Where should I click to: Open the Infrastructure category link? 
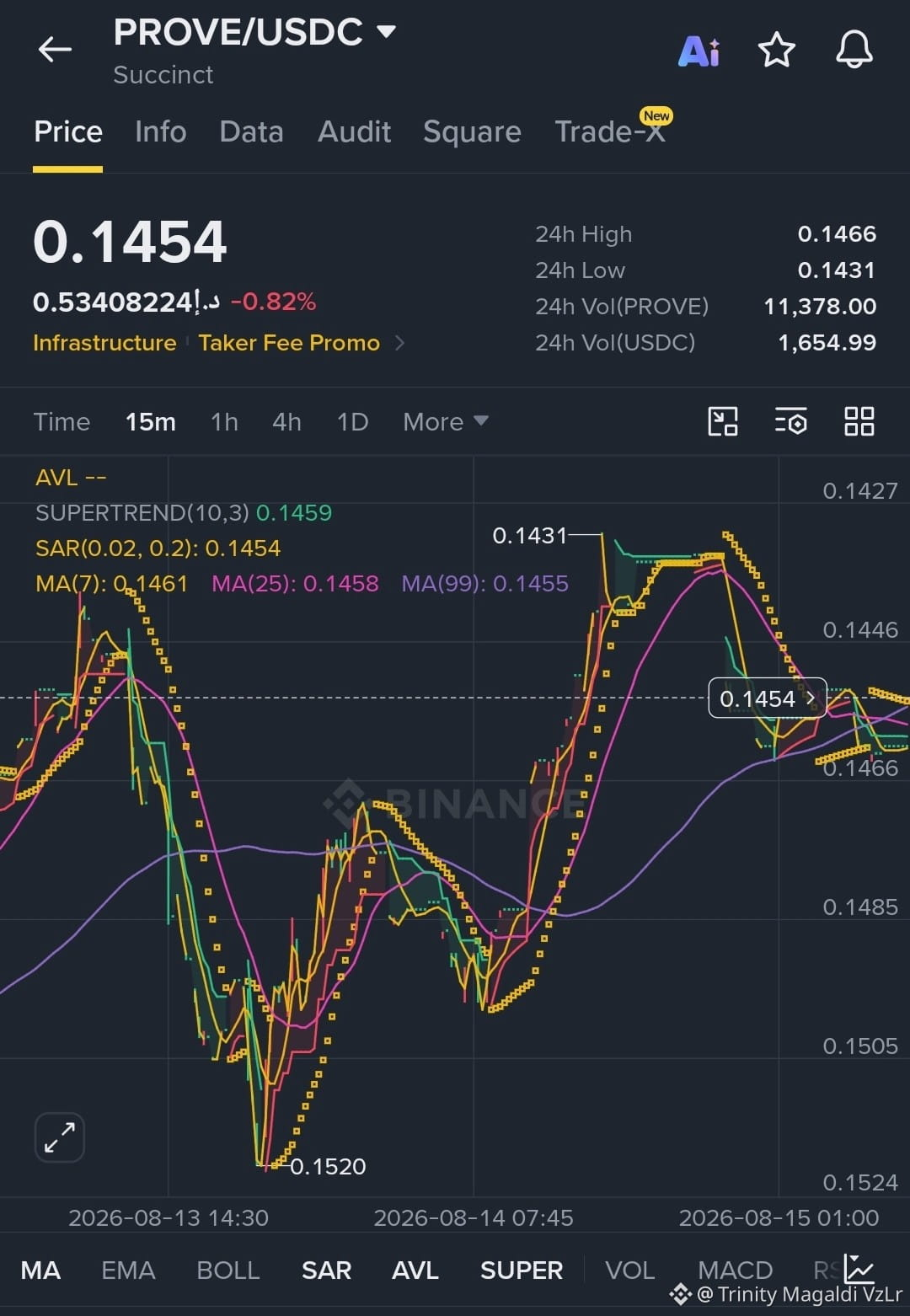click(x=104, y=343)
